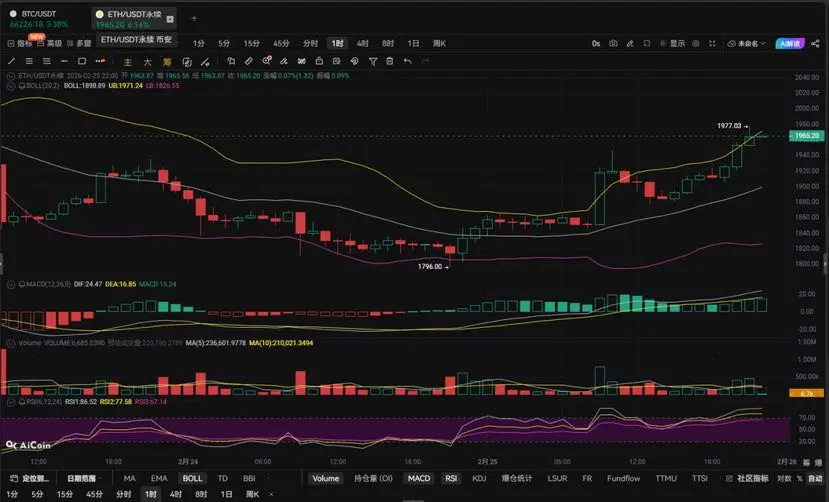Select the horizontal line drawing tool
Viewport: 829px width, 502px height.
point(65,61)
